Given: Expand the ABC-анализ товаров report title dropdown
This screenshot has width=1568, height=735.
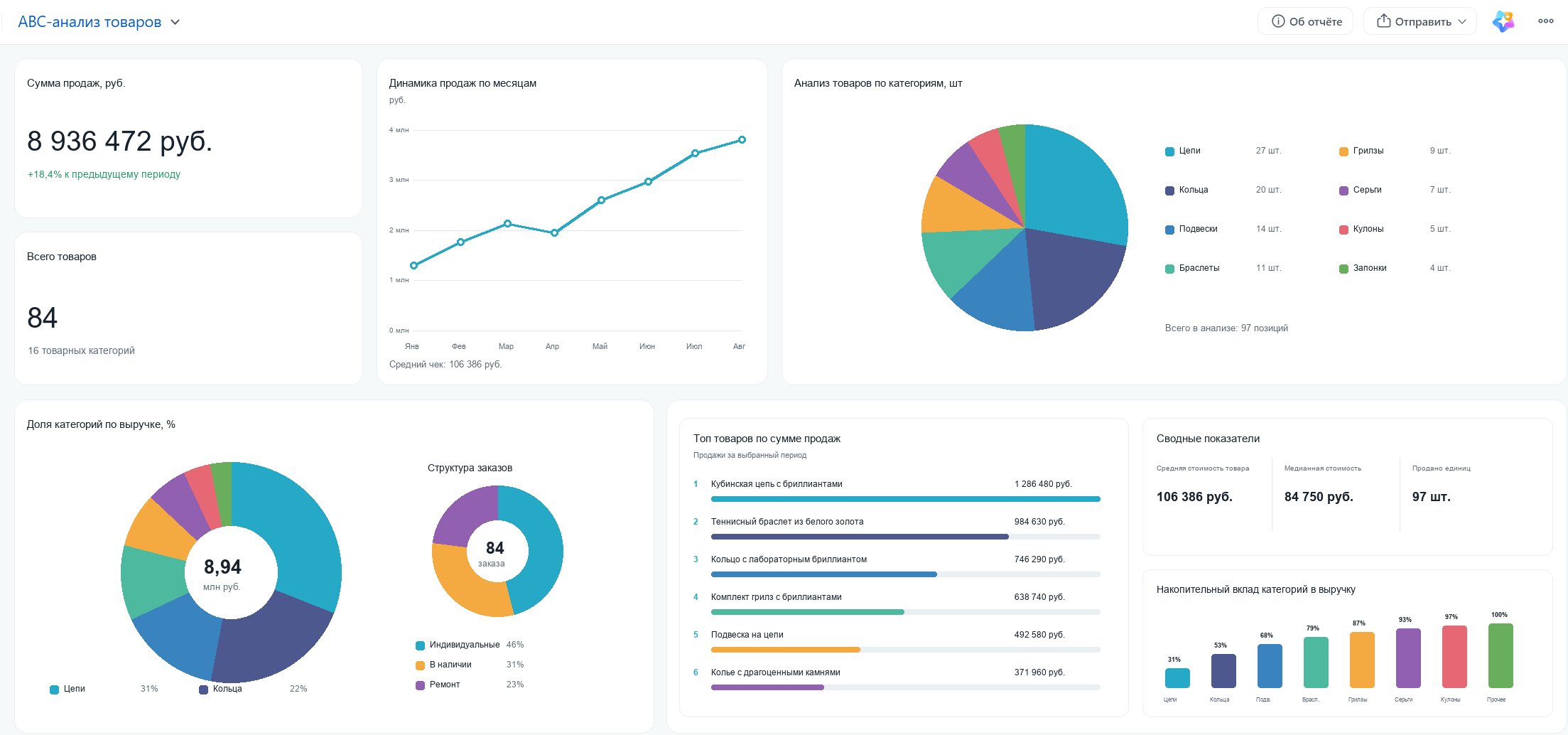Looking at the screenshot, I should pos(99,22).
